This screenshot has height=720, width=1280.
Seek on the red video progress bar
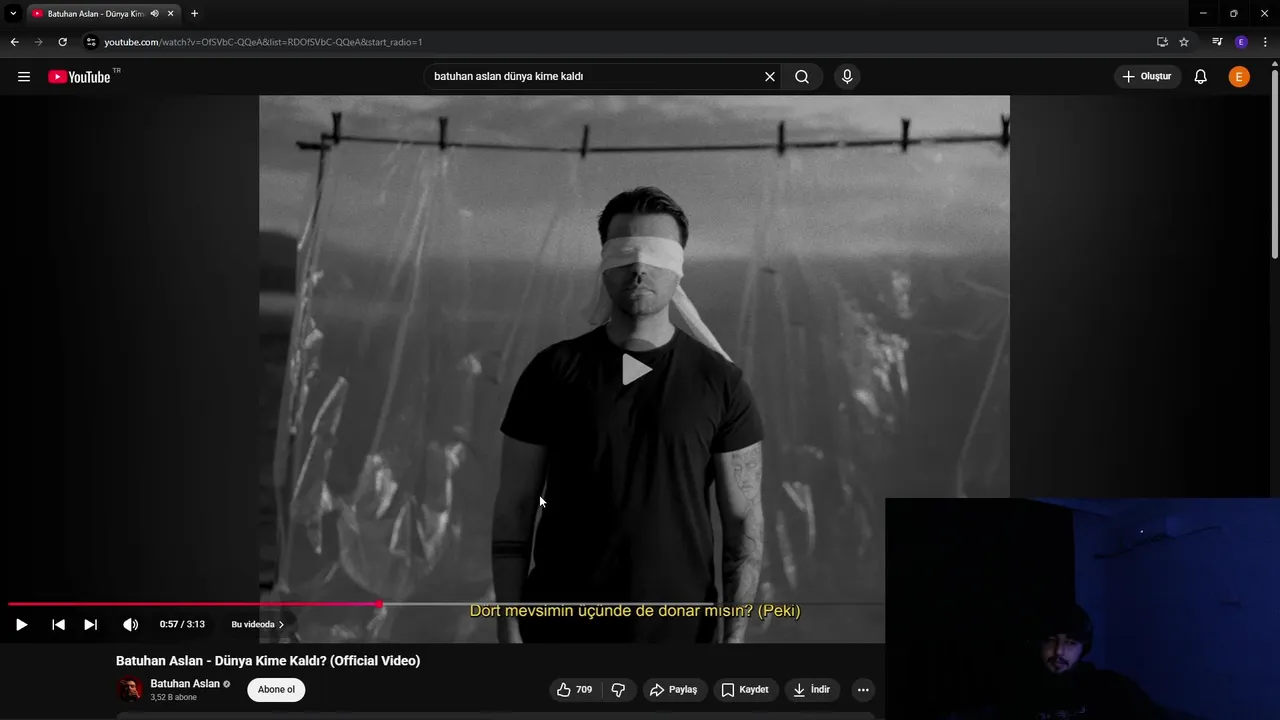click(x=194, y=604)
